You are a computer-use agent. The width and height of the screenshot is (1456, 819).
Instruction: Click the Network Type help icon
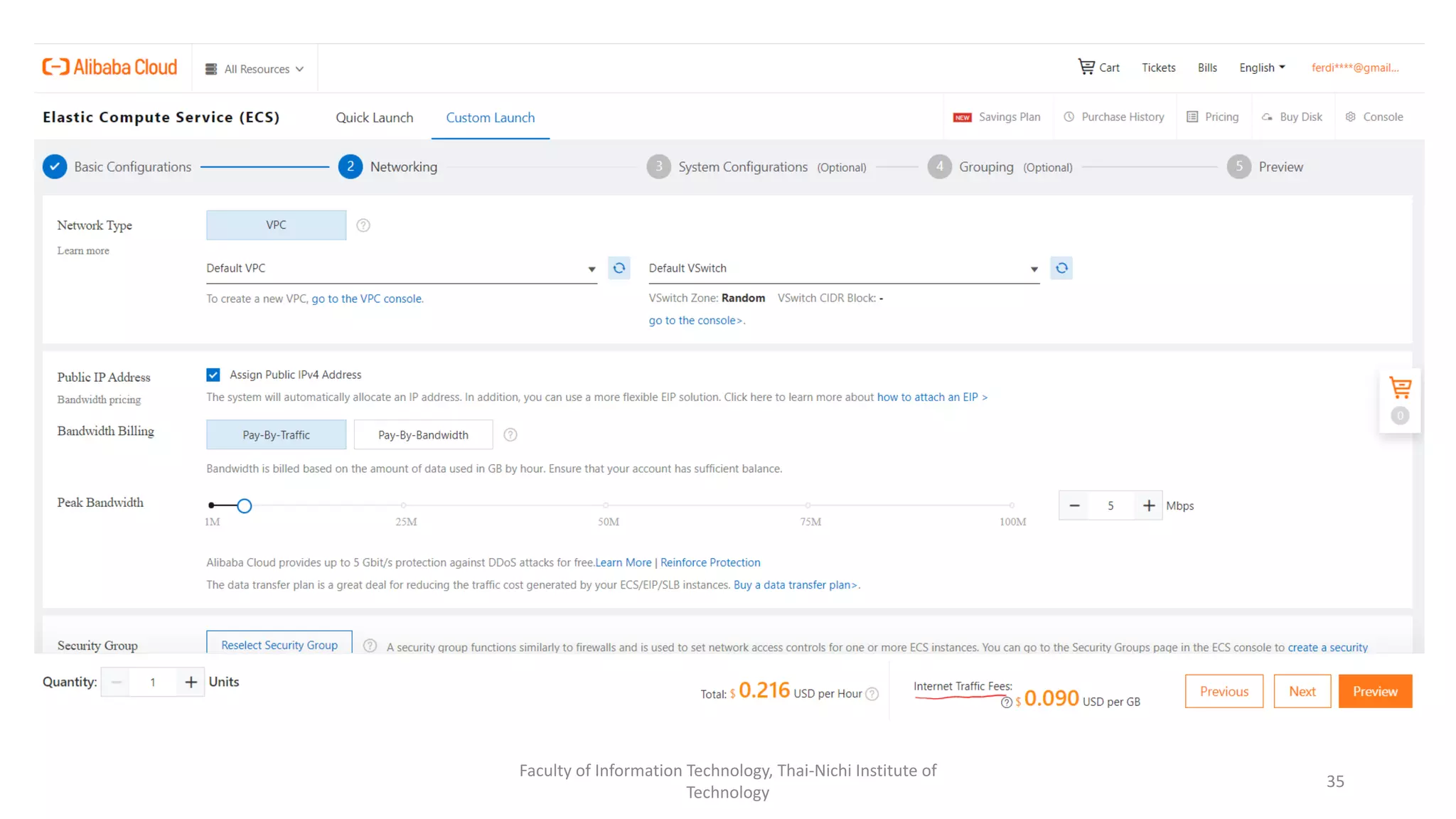pos(363,225)
